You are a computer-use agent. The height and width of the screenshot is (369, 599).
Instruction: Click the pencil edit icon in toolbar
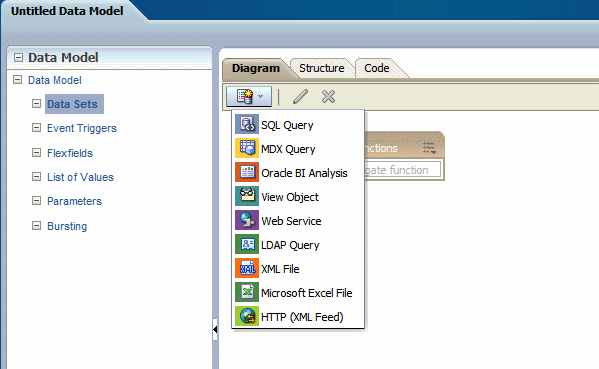[x=301, y=97]
